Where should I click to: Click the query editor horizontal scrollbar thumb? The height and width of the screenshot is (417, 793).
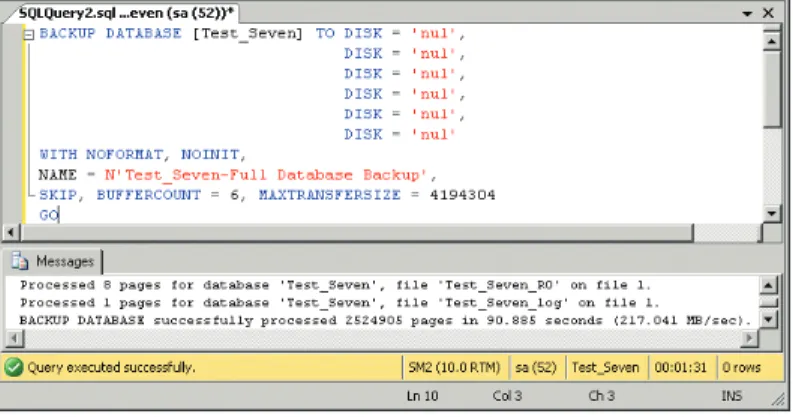357,233
